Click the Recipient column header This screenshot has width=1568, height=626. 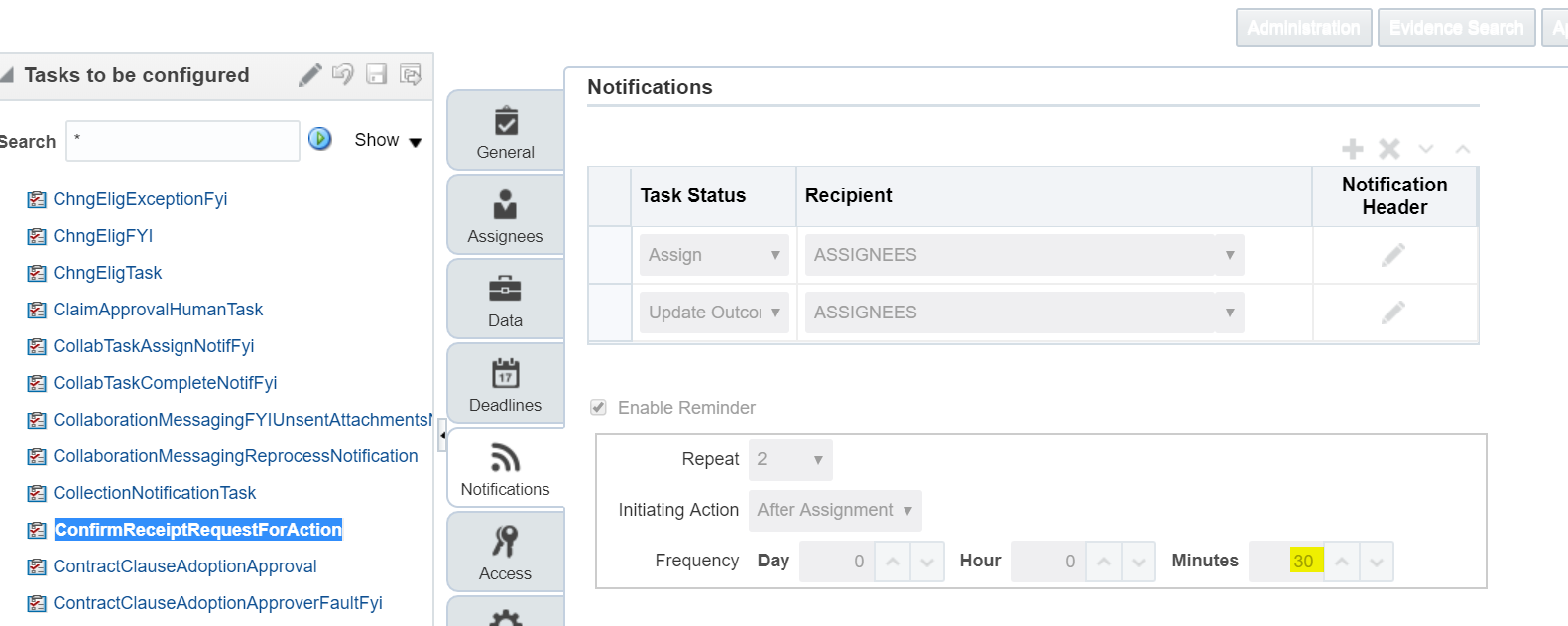[1054, 196]
